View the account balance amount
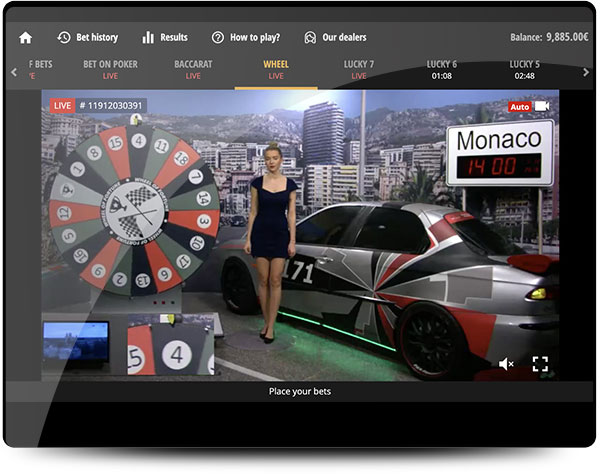This screenshot has width=600, height=474. point(567,38)
